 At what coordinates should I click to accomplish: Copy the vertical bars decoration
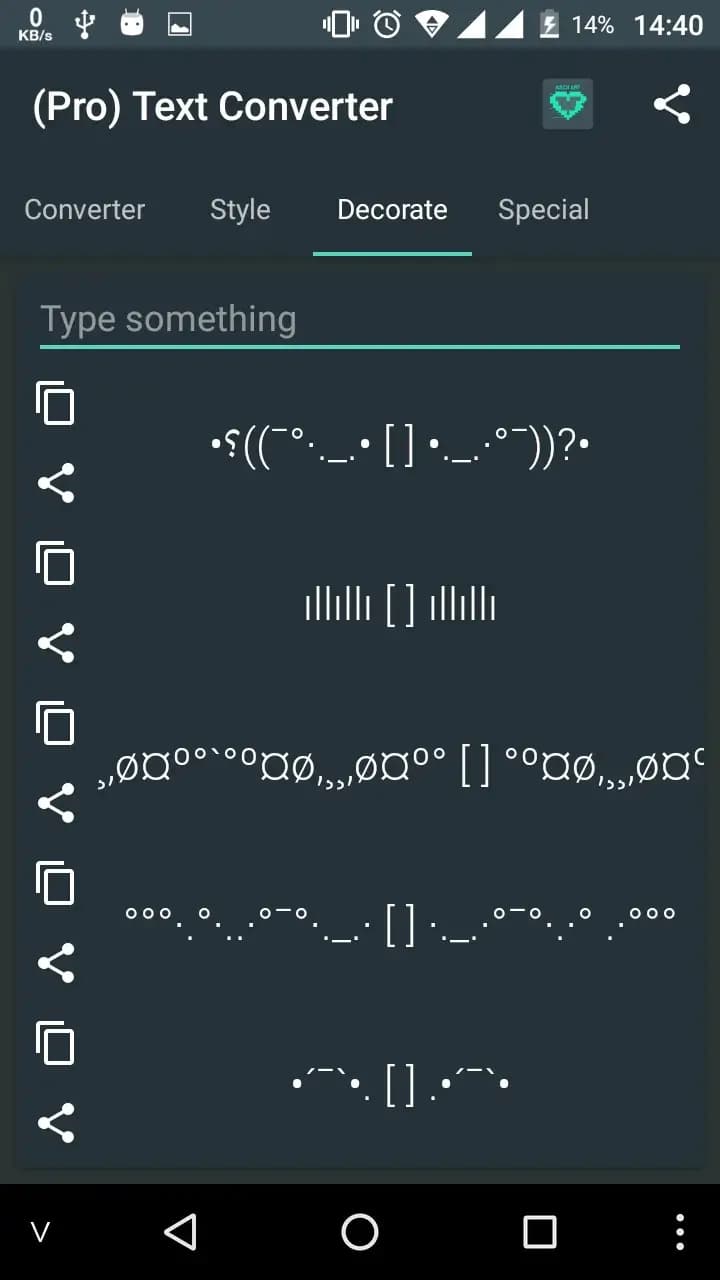tap(55, 563)
